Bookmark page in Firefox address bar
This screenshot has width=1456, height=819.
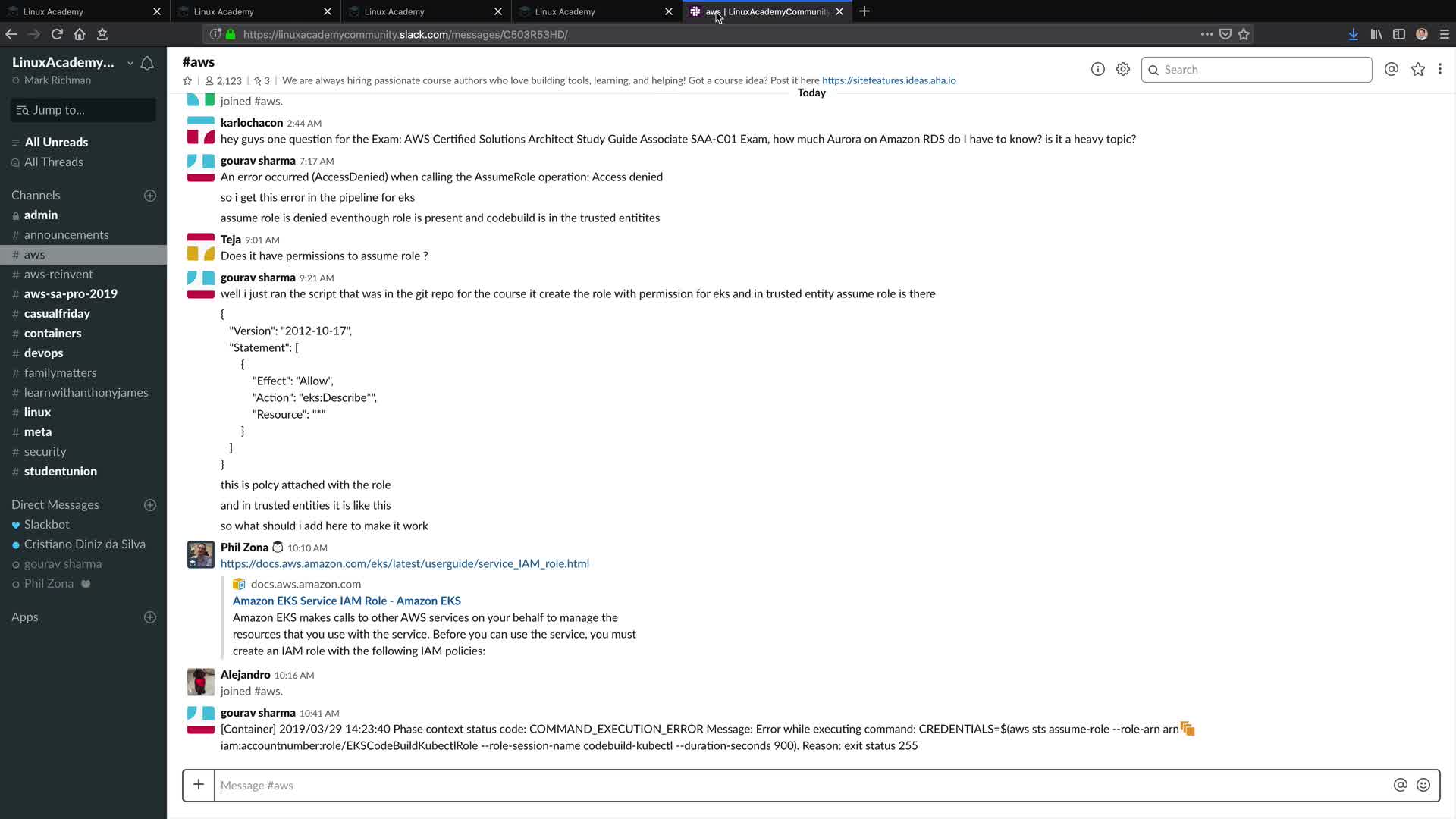point(1244,34)
